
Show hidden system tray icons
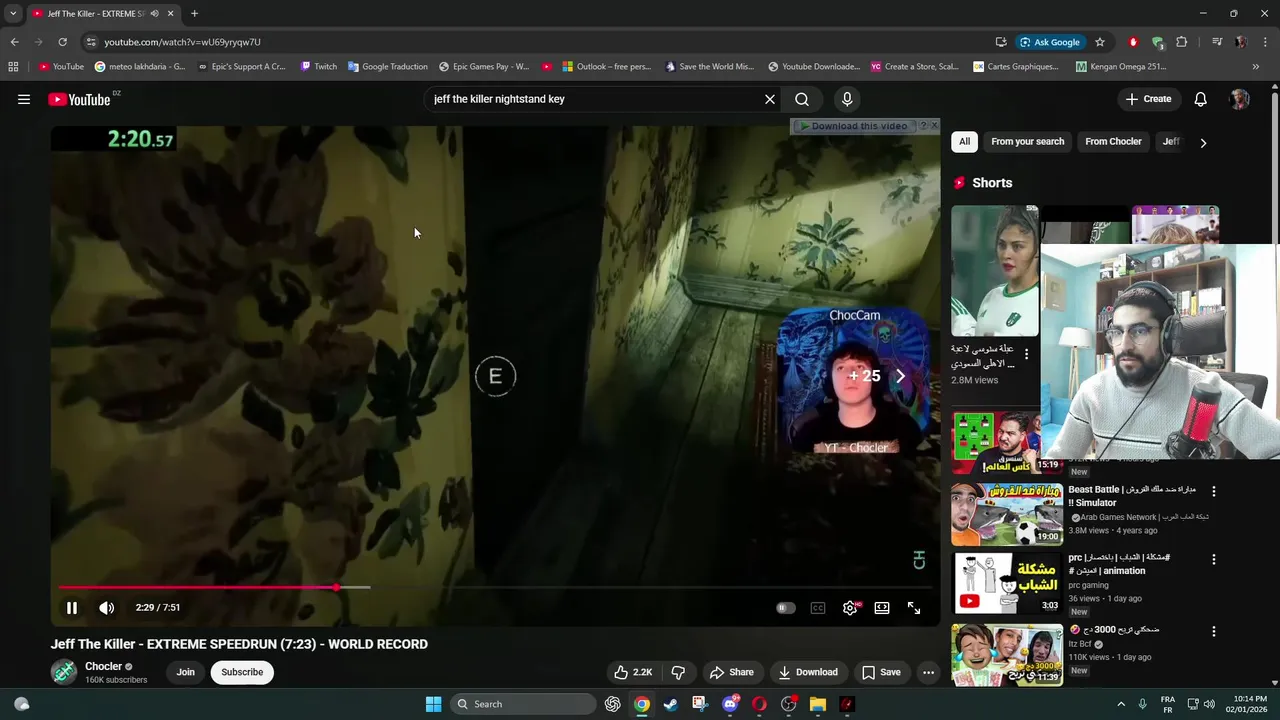pos(1121,704)
